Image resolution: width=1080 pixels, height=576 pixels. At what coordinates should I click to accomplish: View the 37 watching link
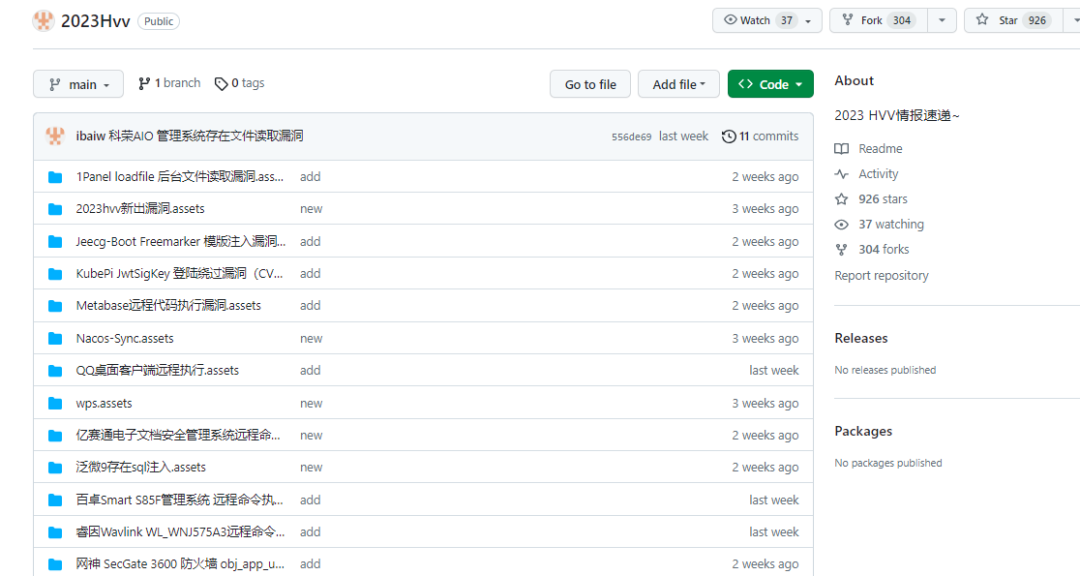tap(891, 225)
